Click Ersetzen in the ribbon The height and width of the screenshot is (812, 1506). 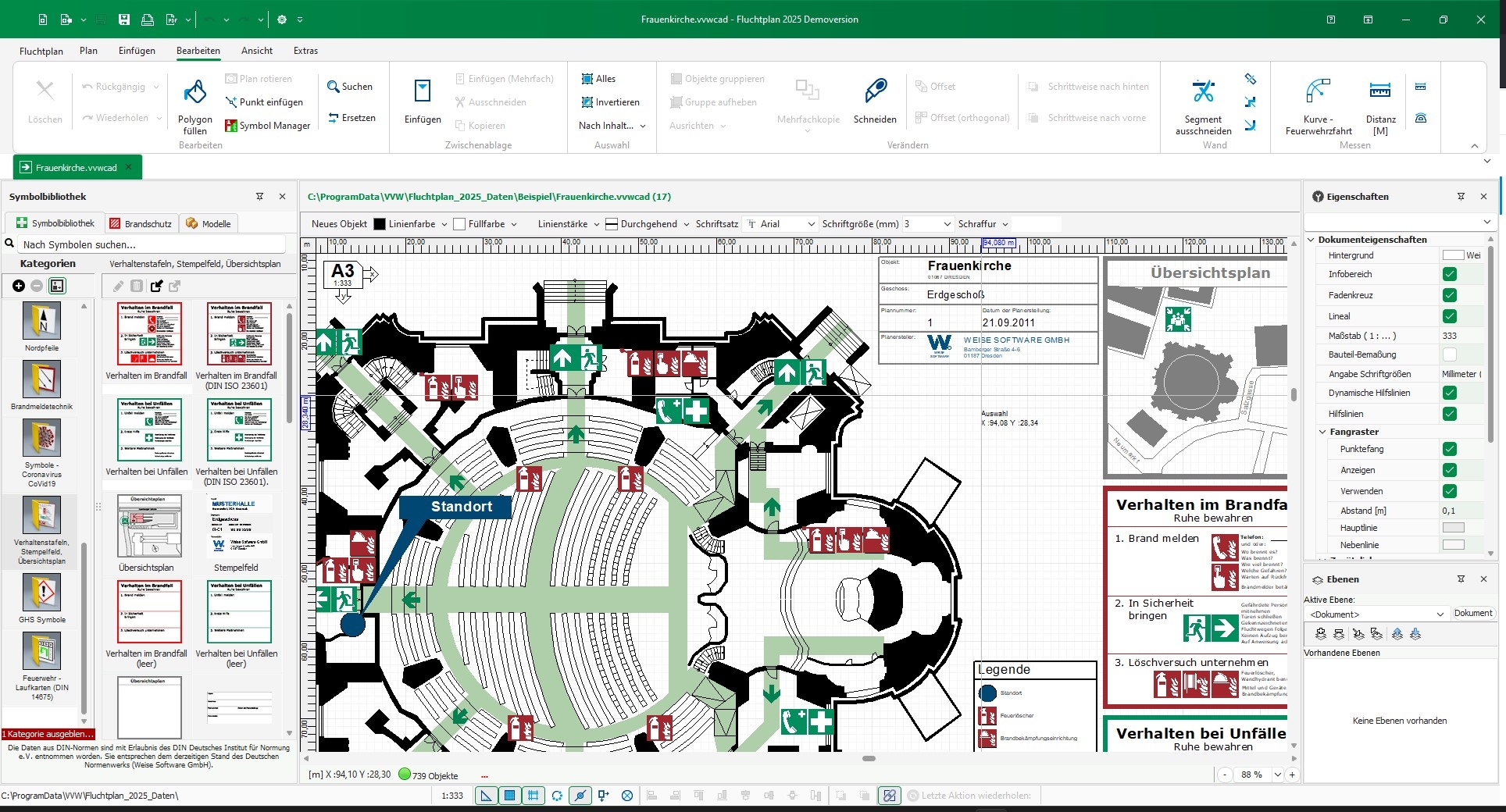[352, 118]
